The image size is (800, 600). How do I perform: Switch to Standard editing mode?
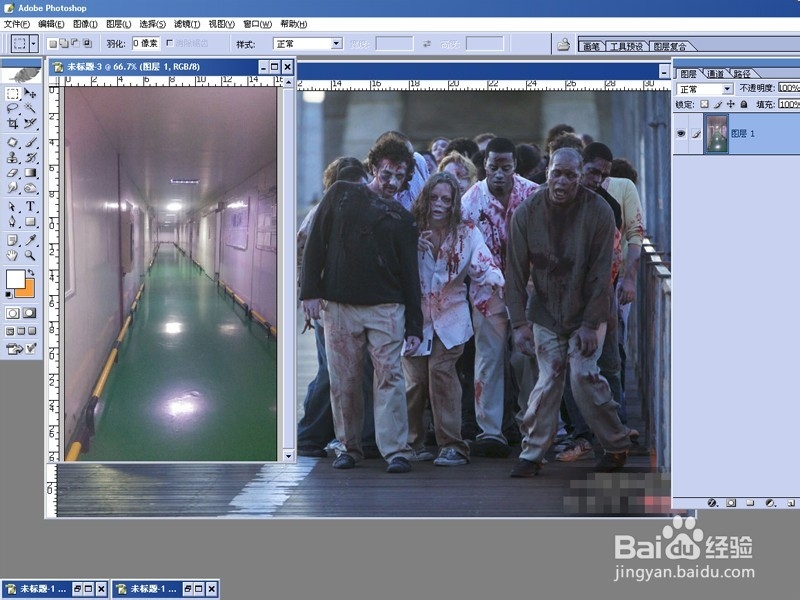tap(13, 313)
